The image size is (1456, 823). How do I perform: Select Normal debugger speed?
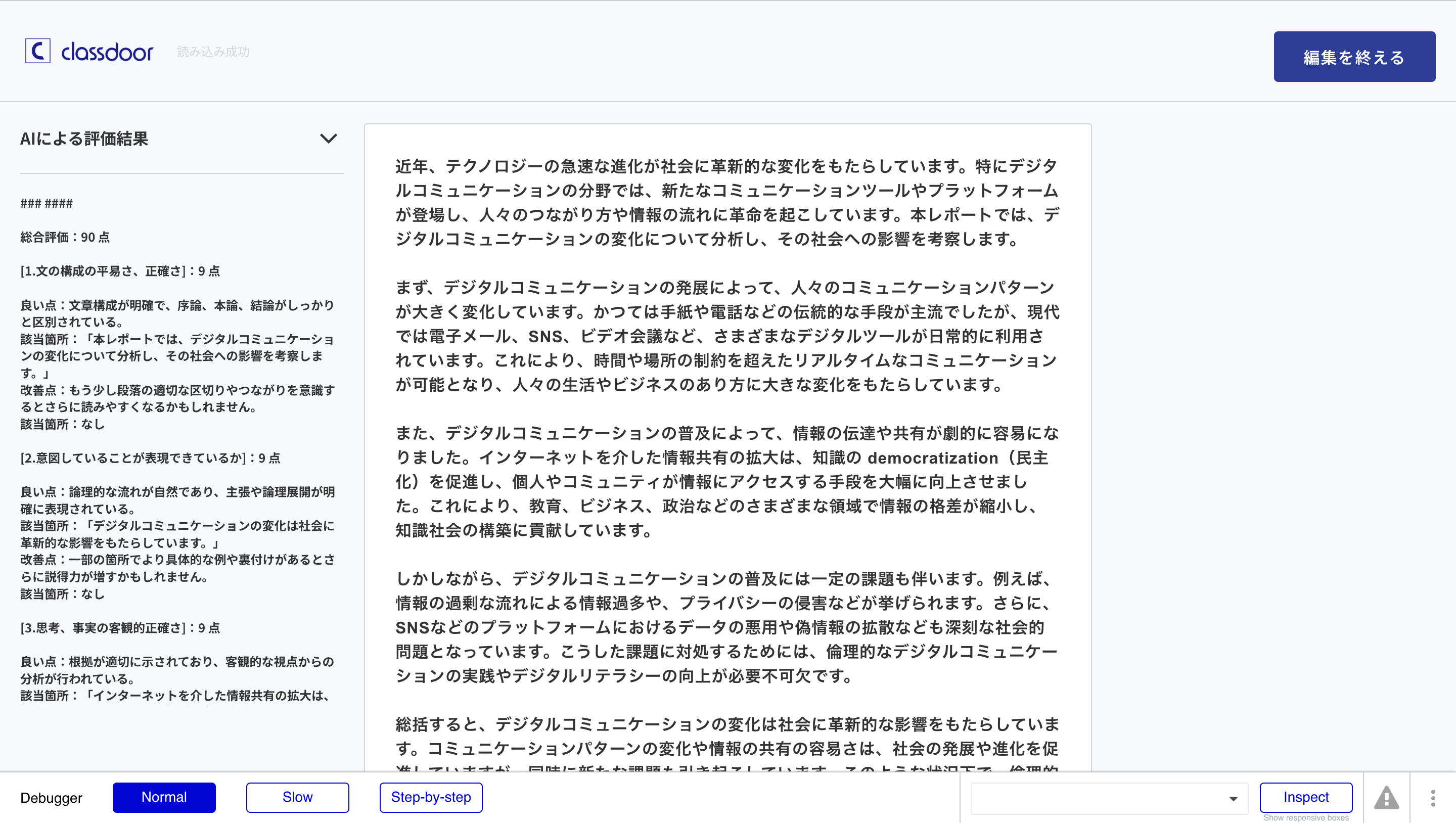pyautogui.click(x=164, y=797)
